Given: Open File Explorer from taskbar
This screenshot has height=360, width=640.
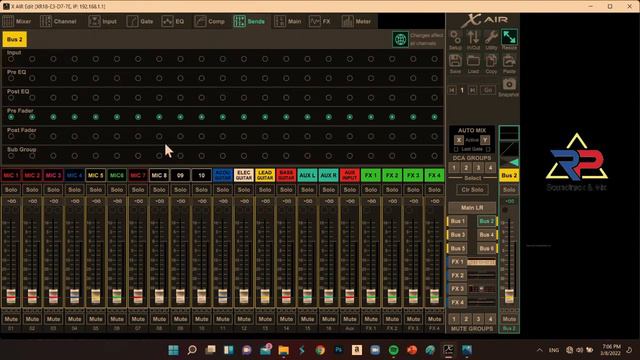Looking at the screenshot, I should click(284, 350).
